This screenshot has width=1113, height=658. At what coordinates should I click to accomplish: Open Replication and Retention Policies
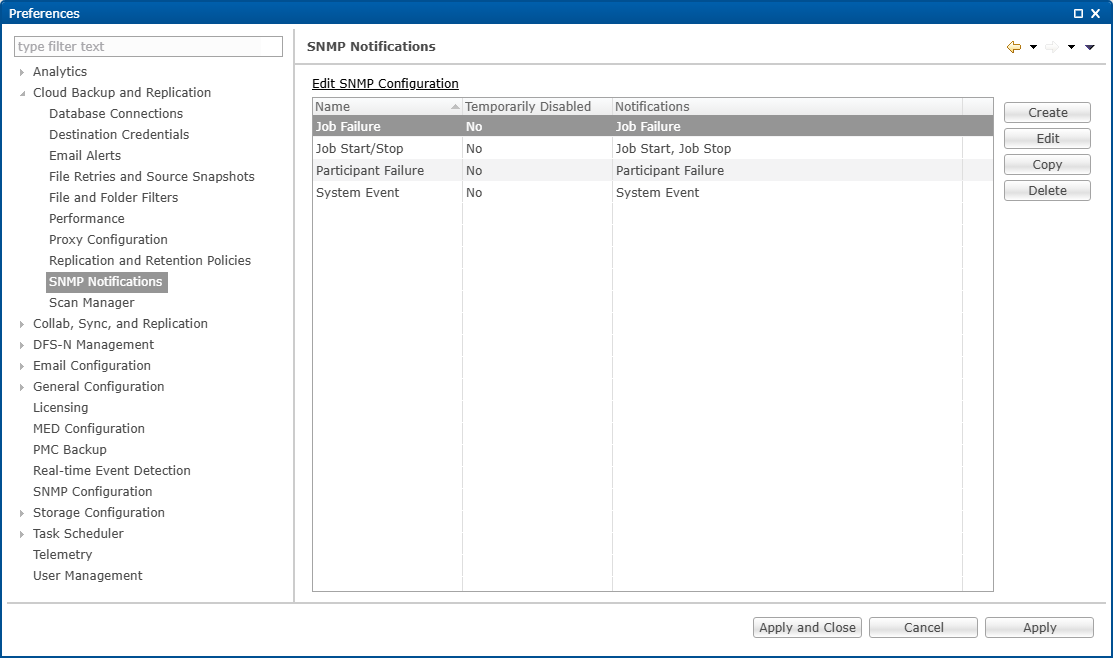[x=150, y=261]
